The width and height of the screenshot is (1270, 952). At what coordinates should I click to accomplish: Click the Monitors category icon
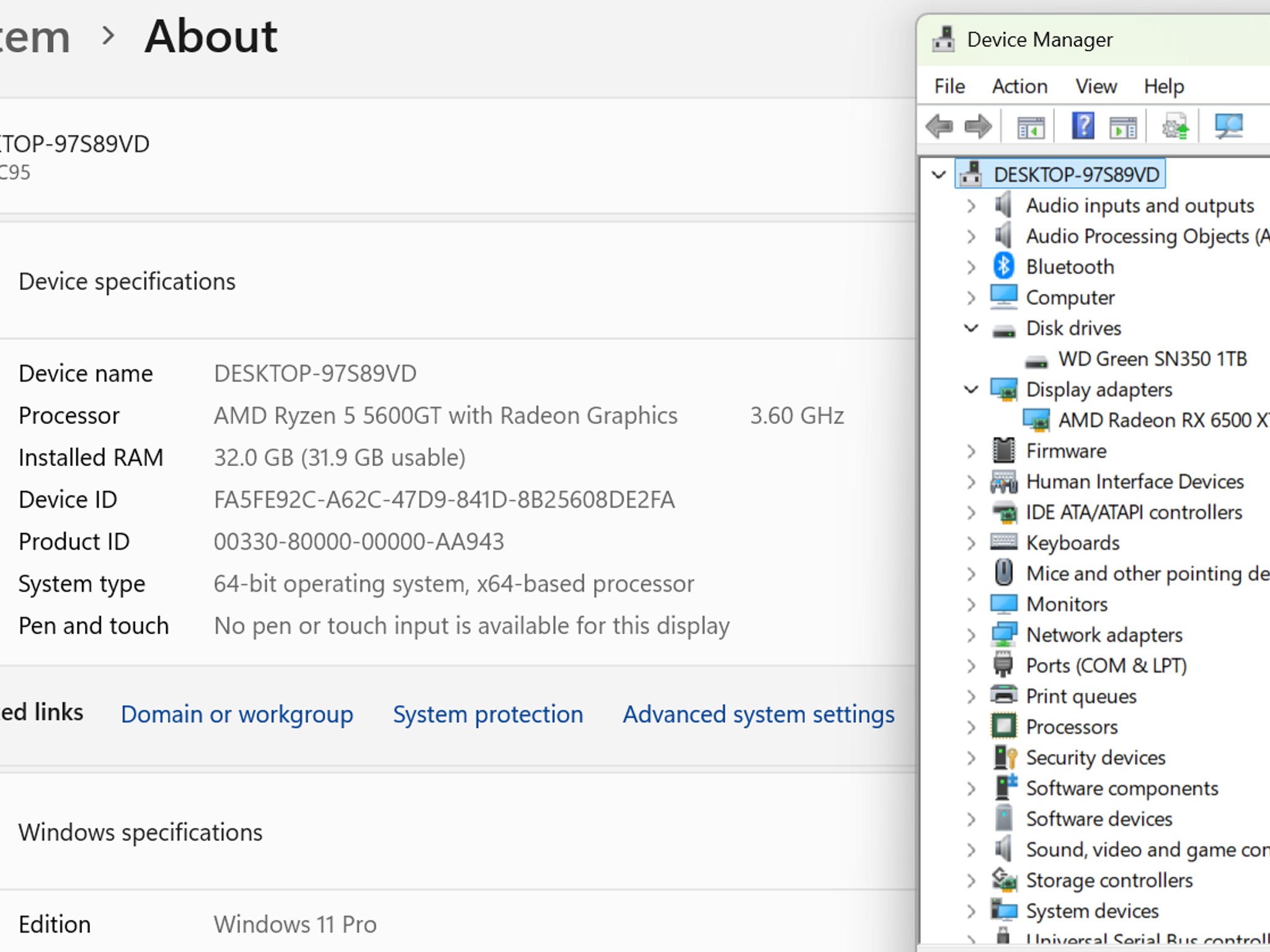[x=1003, y=603]
